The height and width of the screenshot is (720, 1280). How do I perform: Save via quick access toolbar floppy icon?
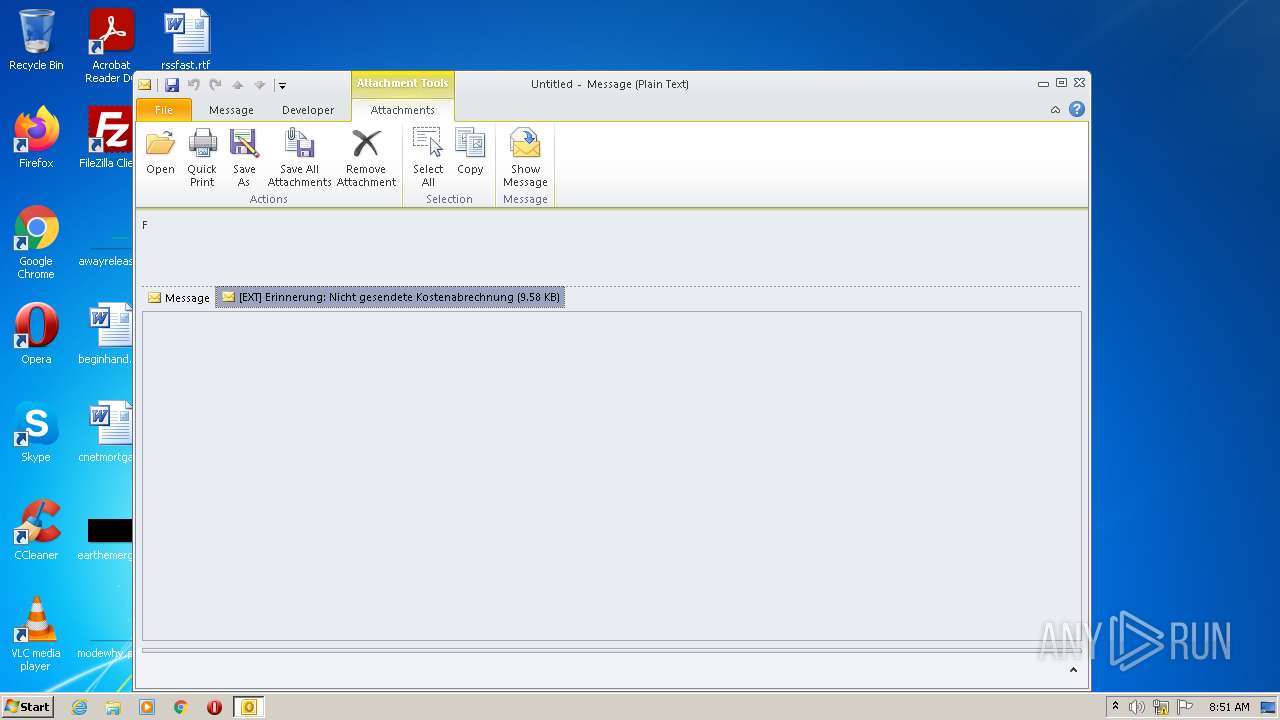coord(172,85)
